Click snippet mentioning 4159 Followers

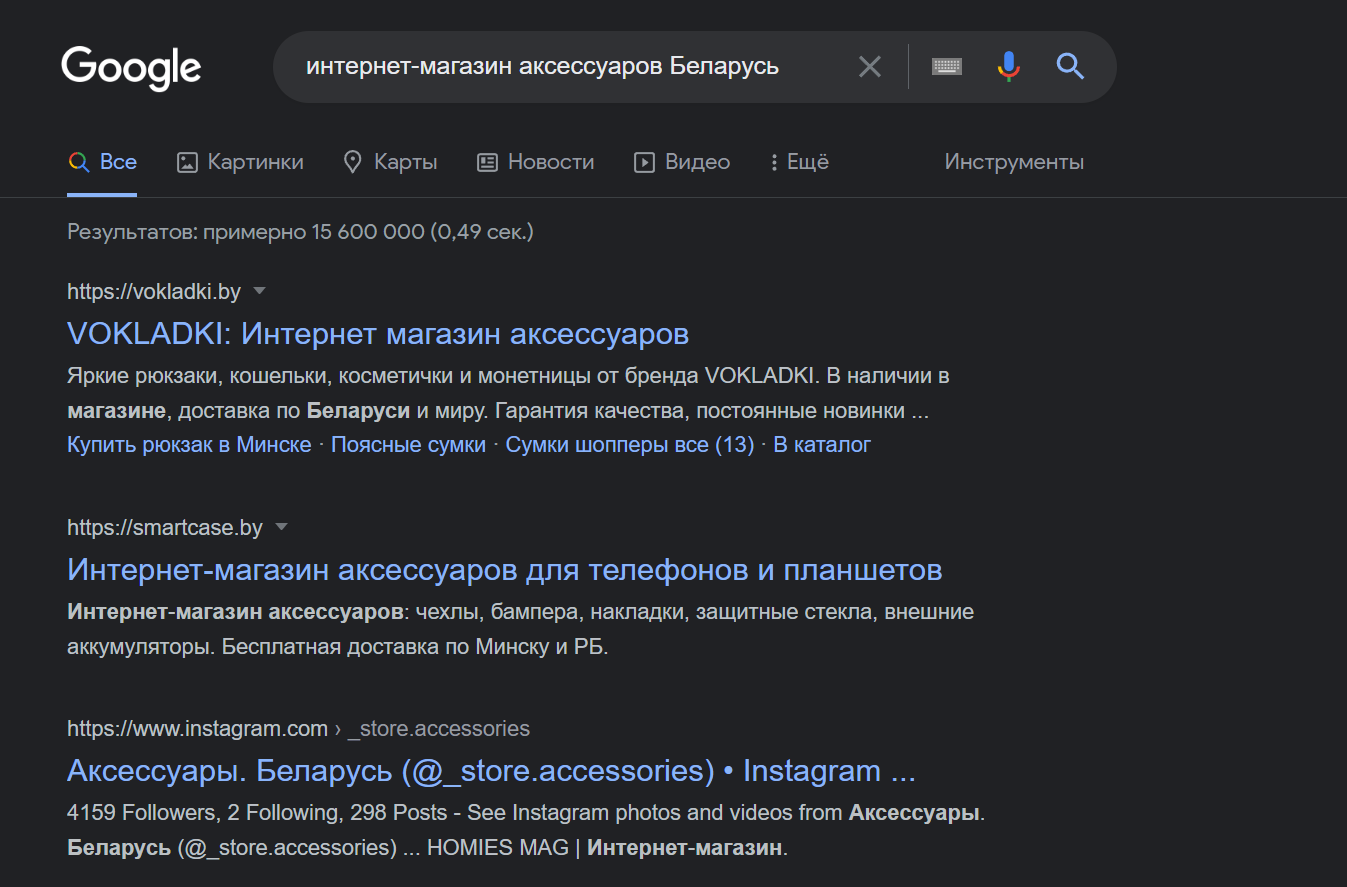pyautogui.click(x=526, y=831)
